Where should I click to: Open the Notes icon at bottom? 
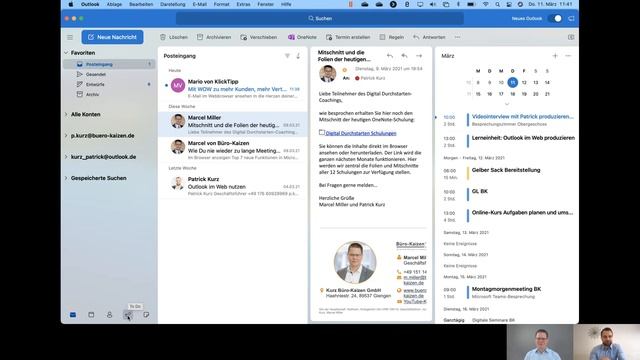pos(146,315)
